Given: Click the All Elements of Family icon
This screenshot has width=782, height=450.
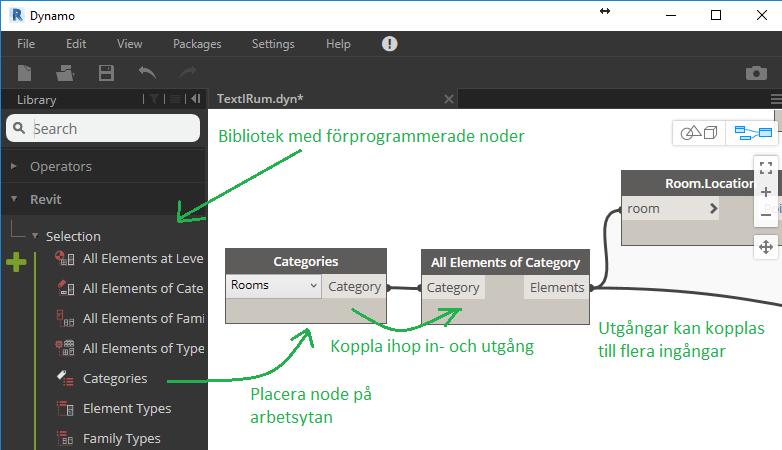Looking at the screenshot, I should click(x=65, y=318).
